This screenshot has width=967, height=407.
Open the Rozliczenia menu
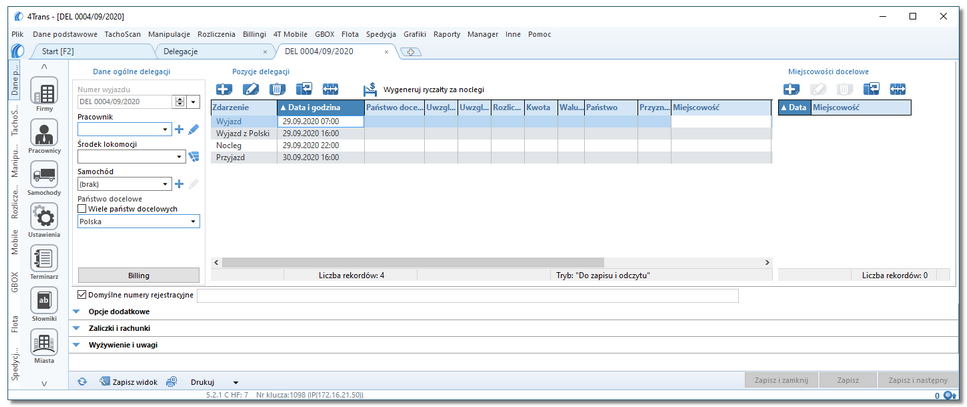tap(217, 35)
